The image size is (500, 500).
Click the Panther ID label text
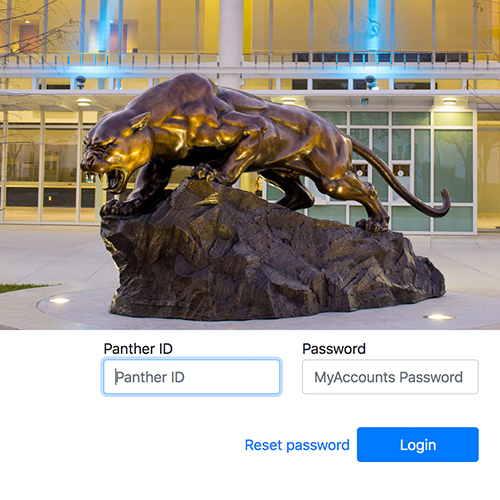point(138,349)
